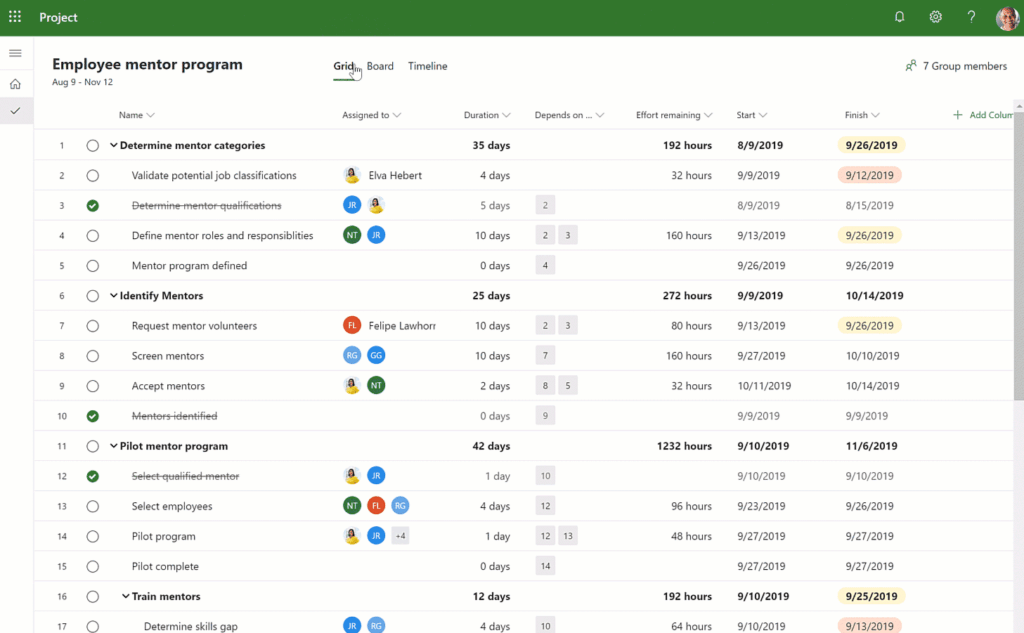Image resolution: width=1024 pixels, height=633 pixels.
Task: Click dependency 4 chip on Mentor program defined
Action: [x=545, y=265]
